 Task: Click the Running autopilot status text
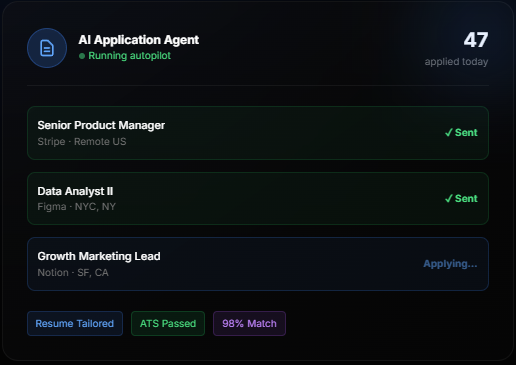(x=129, y=56)
